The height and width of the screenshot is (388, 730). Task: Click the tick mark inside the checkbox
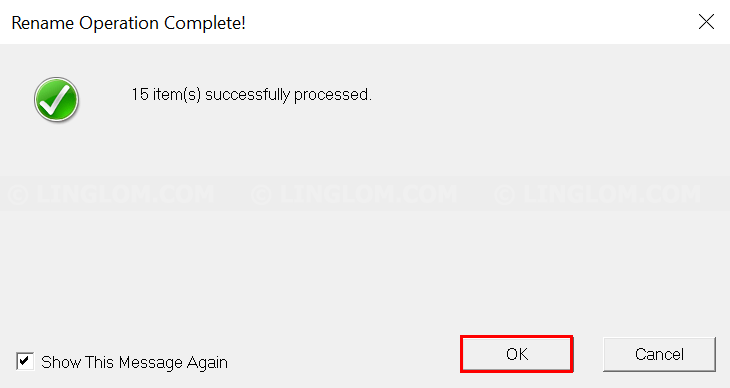(x=25, y=361)
